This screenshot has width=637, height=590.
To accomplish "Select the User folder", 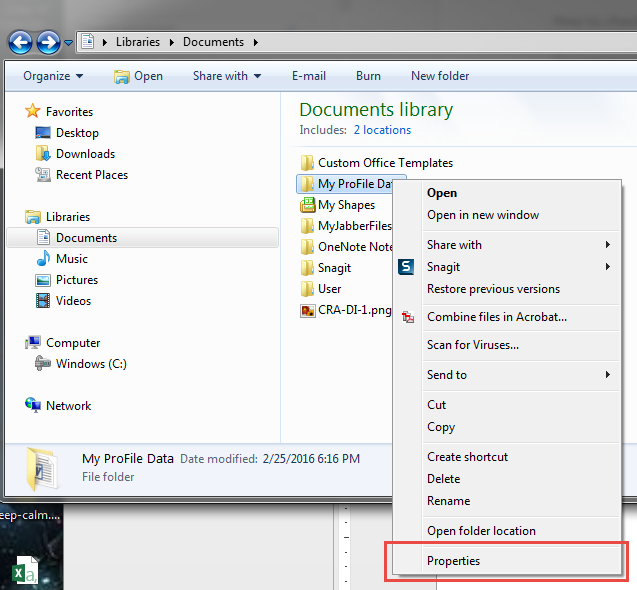I will coord(321,289).
